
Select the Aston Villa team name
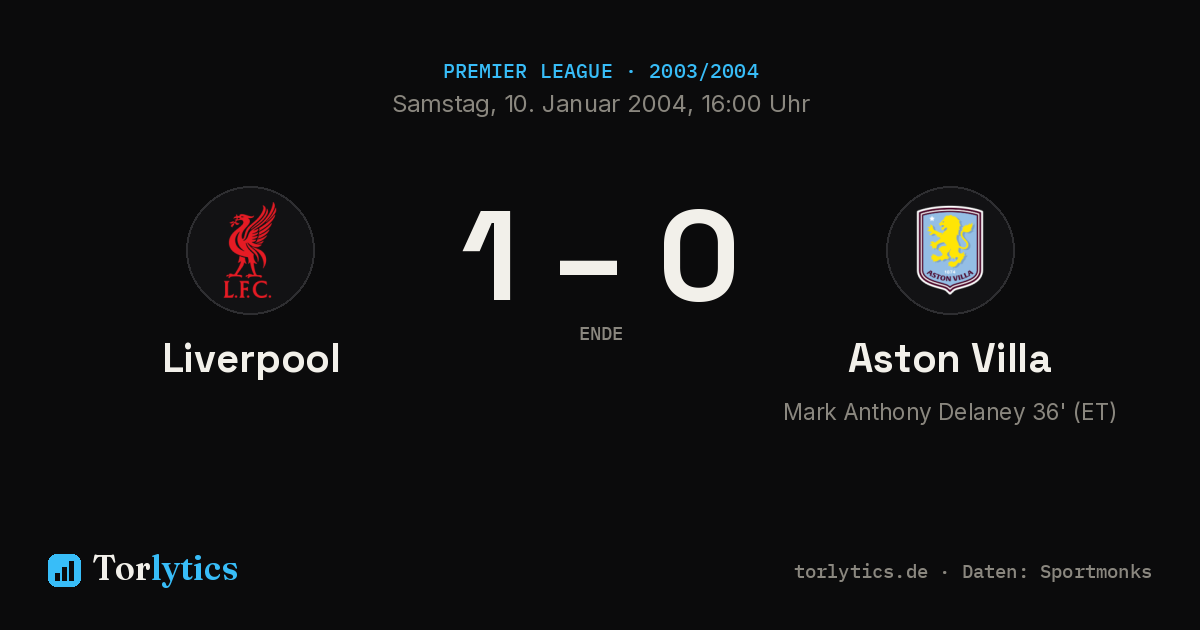click(x=950, y=359)
